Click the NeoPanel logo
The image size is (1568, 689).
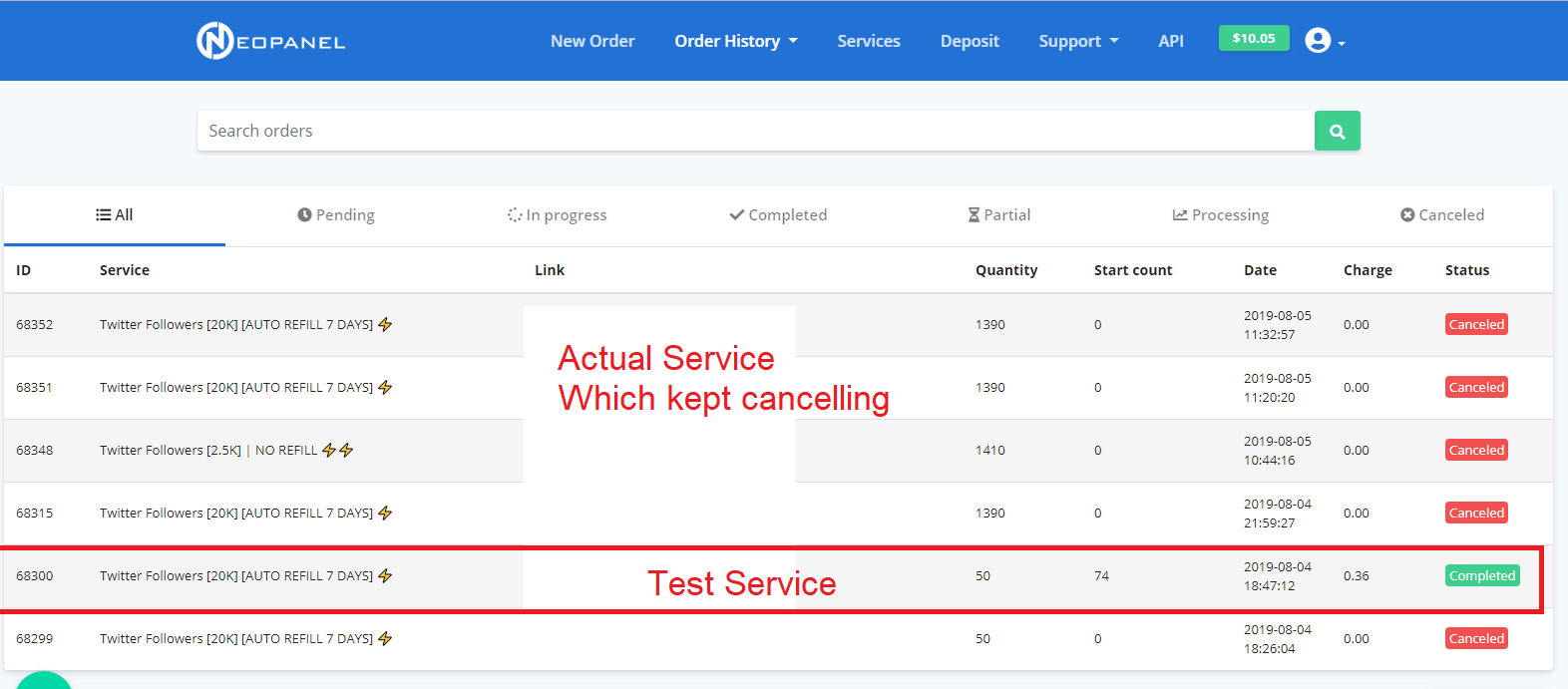click(270, 41)
